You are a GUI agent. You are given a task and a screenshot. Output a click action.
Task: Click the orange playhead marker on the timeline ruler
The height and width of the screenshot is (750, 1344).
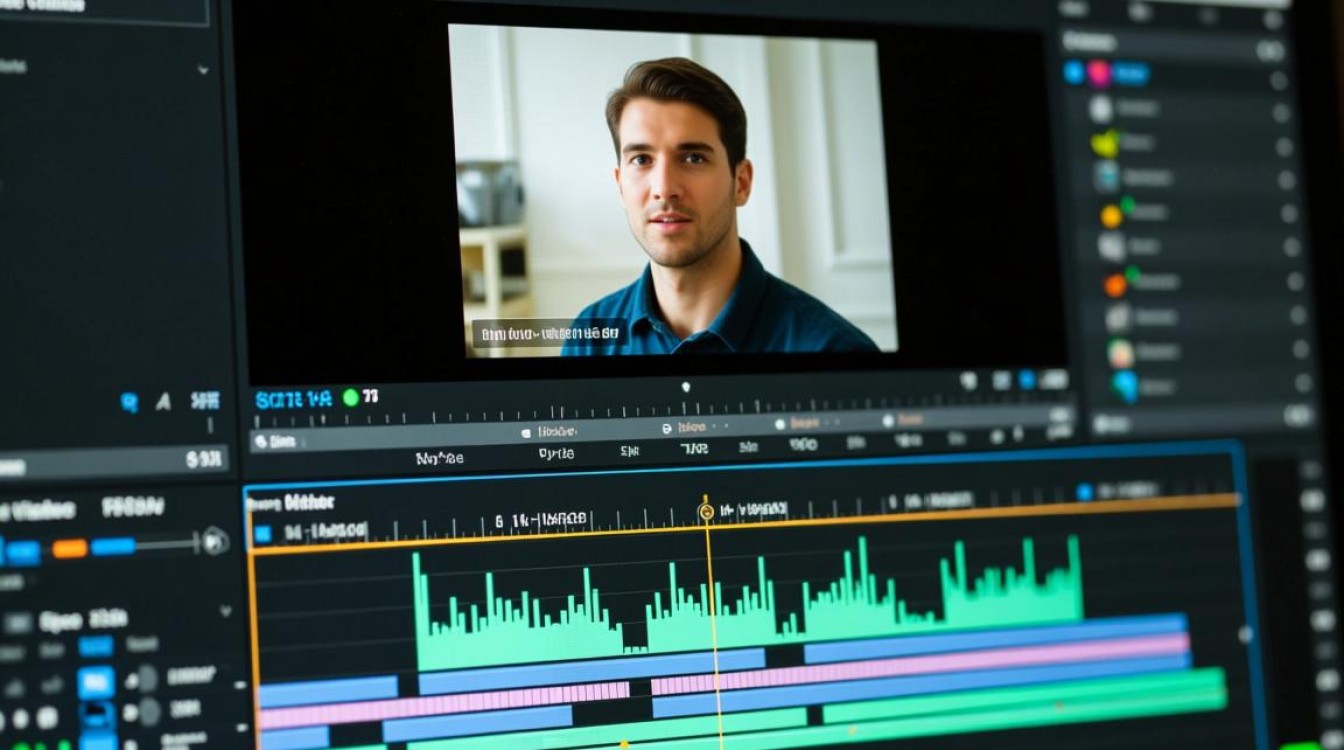pyautogui.click(x=706, y=511)
